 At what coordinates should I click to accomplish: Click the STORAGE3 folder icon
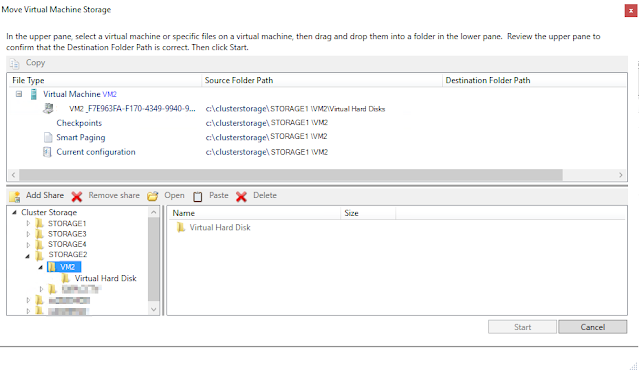point(40,234)
